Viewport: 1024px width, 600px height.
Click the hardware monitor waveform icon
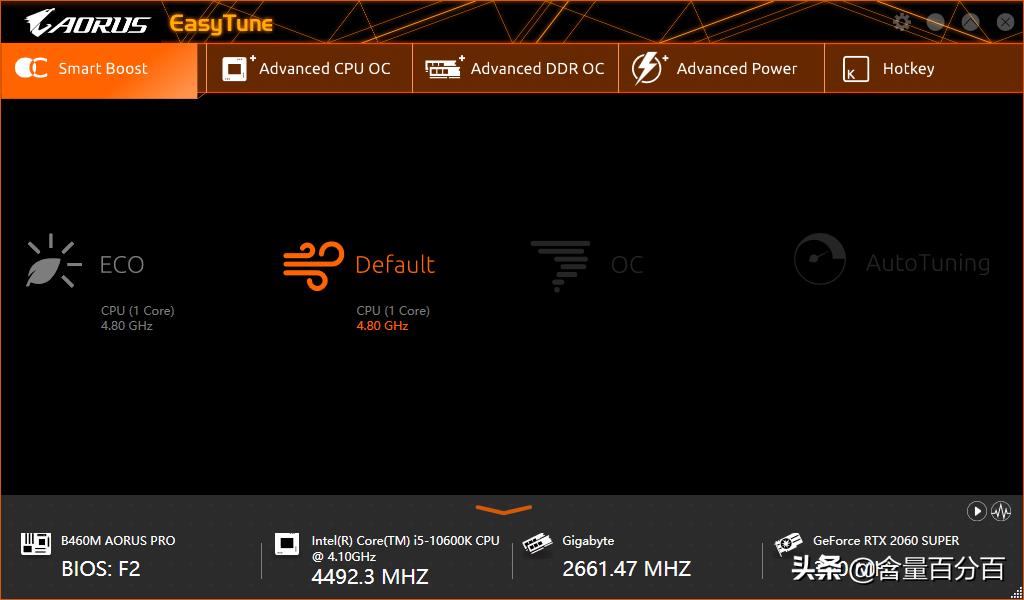1001,511
